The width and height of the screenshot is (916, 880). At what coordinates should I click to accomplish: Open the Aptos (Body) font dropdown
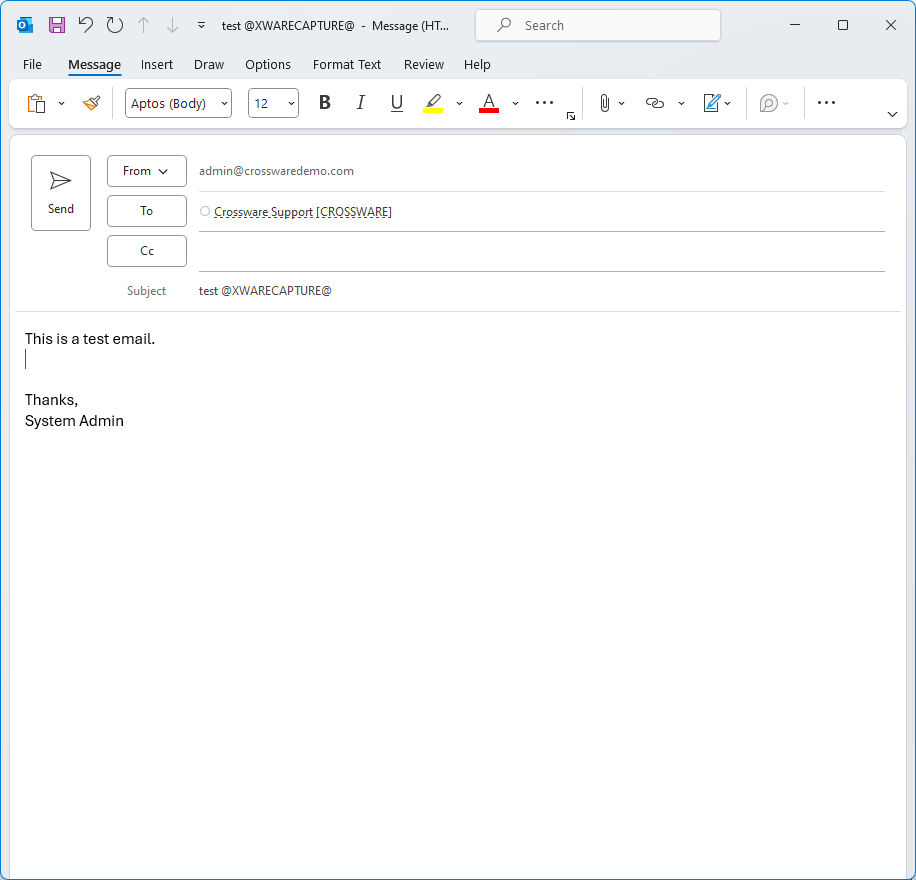[x=178, y=103]
